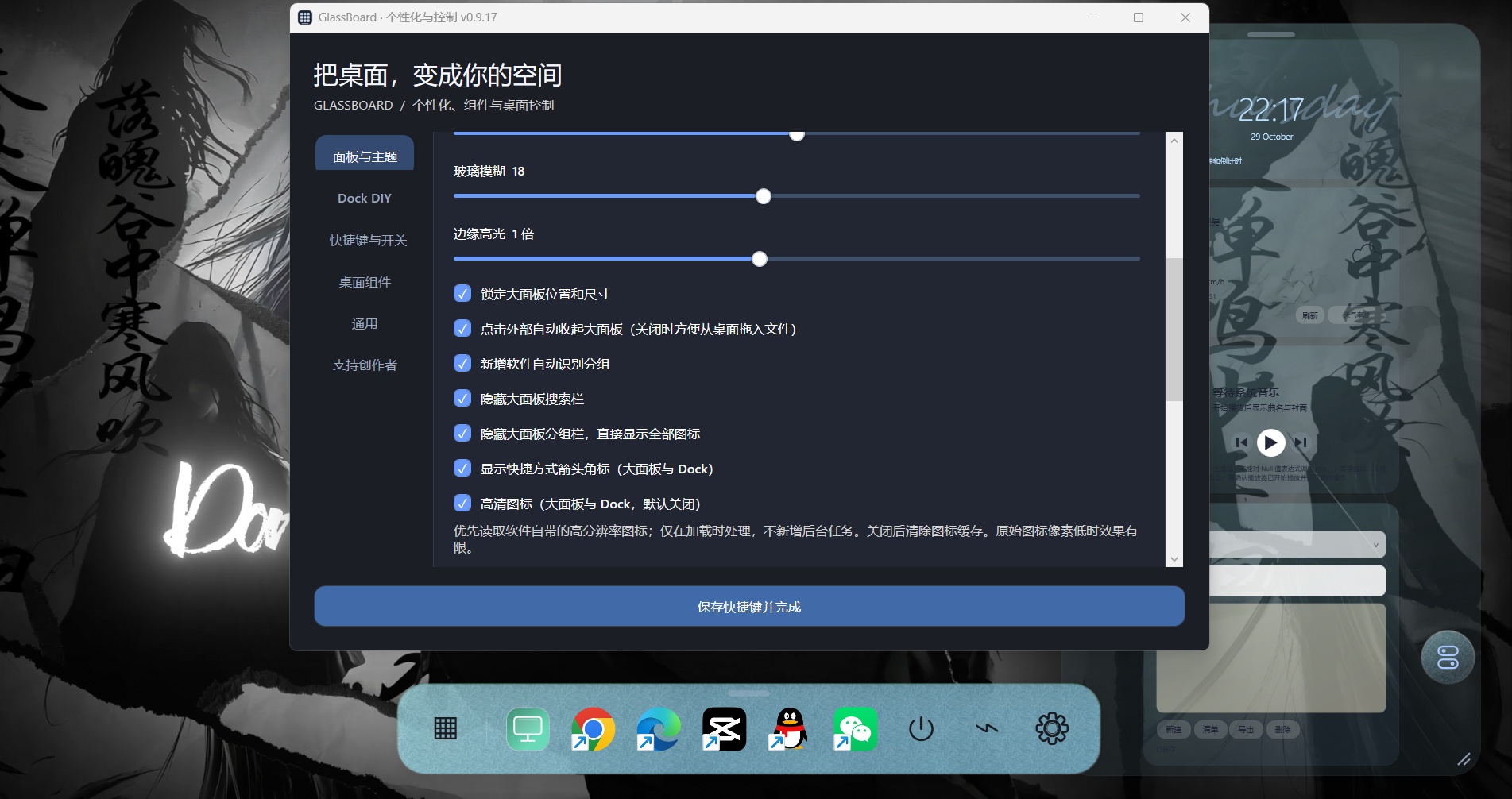Click the 删除 button in widget panel
The height and width of the screenshot is (799, 1512).
tap(1282, 729)
